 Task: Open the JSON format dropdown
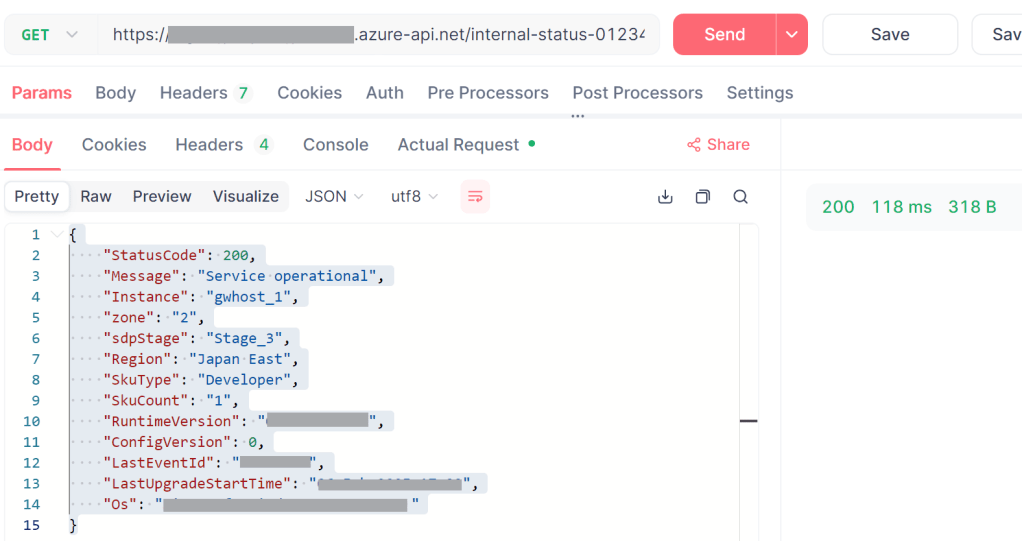tap(334, 197)
